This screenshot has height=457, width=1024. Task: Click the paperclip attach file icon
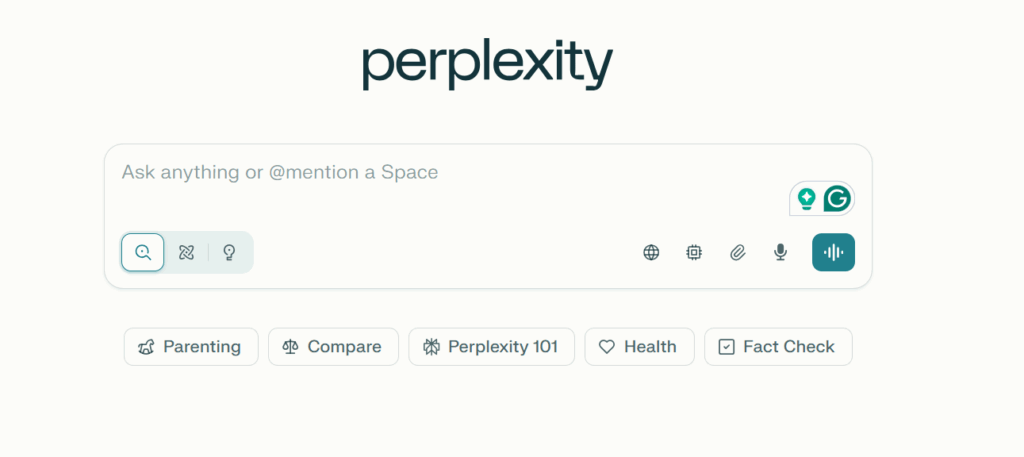pyautogui.click(x=737, y=252)
